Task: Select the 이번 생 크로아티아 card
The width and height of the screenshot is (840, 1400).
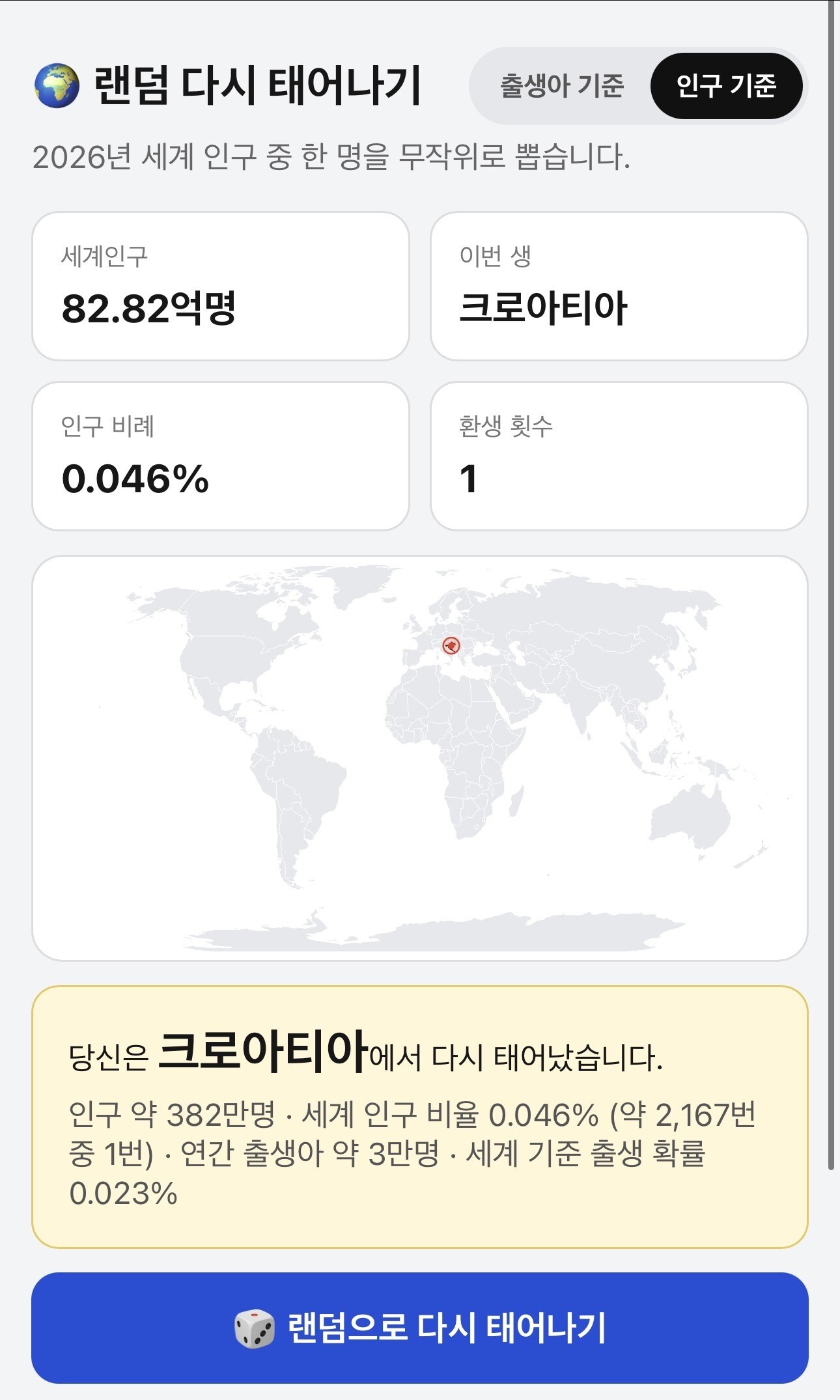Action: click(x=619, y=286)
